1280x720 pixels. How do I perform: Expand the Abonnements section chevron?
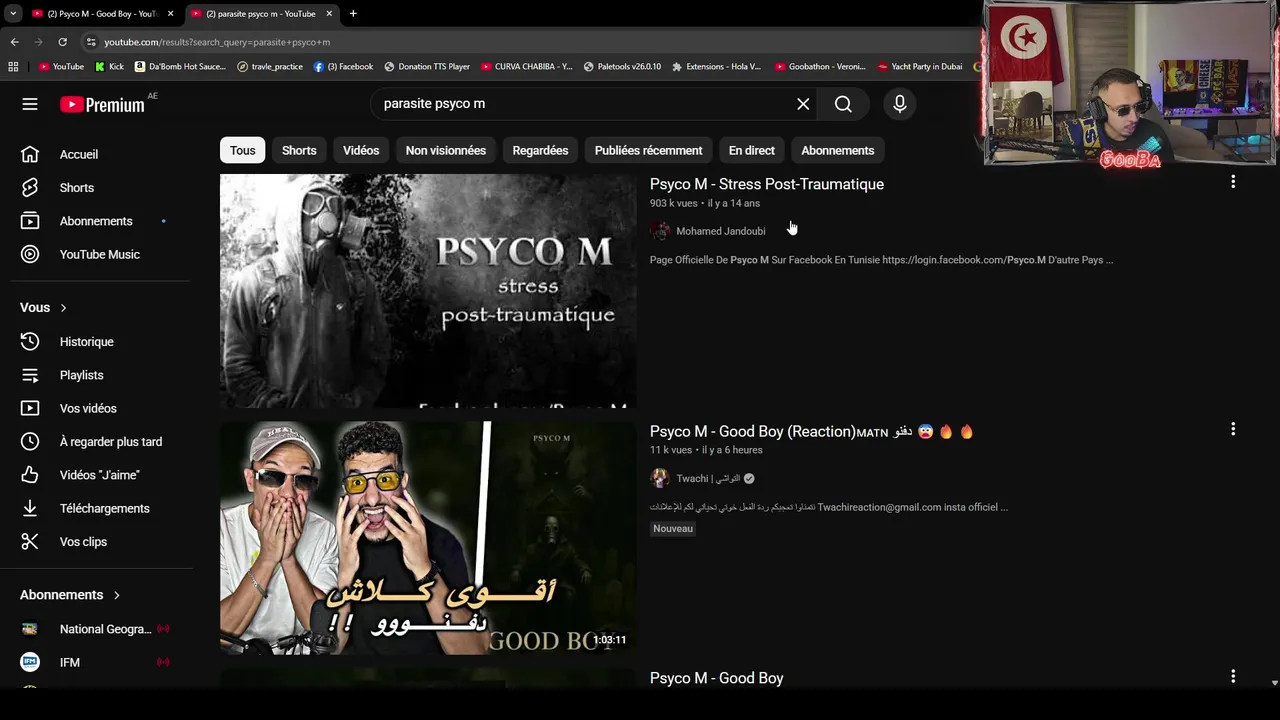click(x=116, y=595)
